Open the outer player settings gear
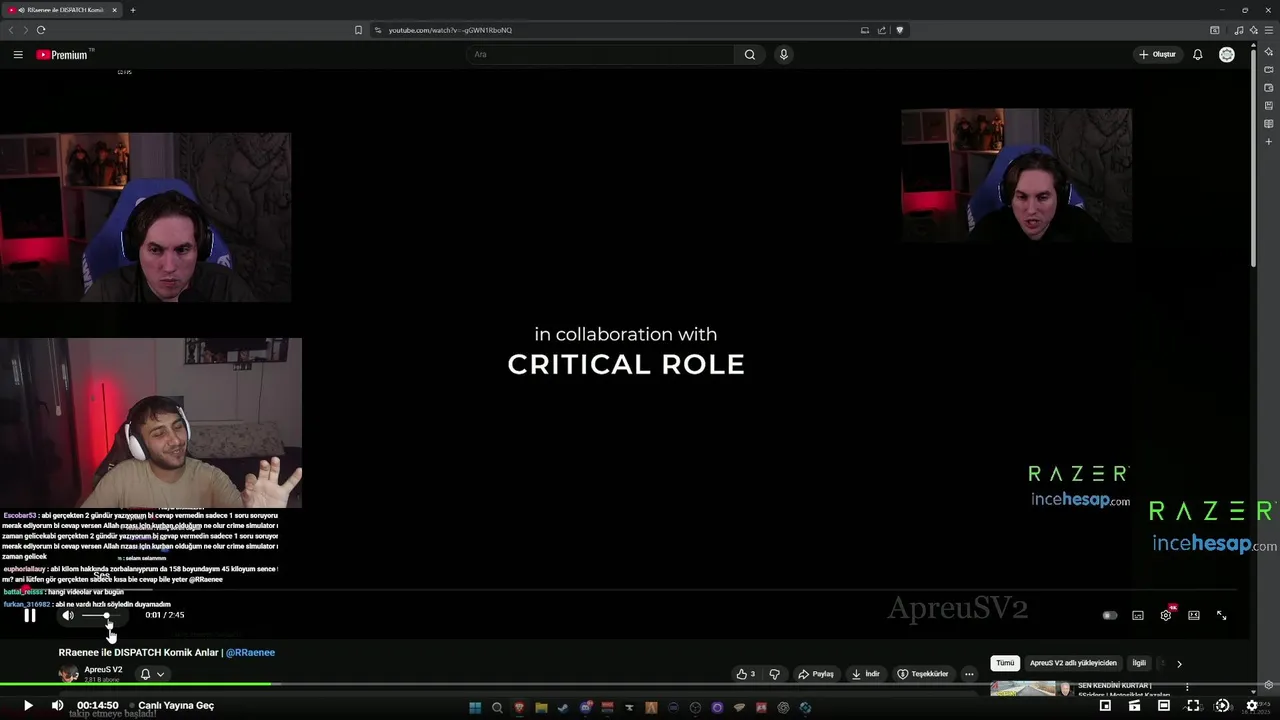The image size is (1280, 720). click(1252, 706)
